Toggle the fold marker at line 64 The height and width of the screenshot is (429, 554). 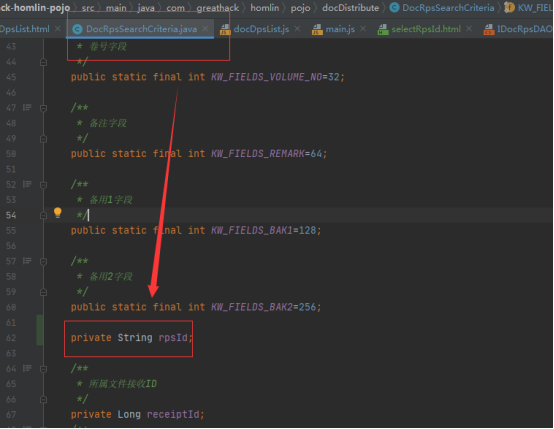[x=43, y=369]
